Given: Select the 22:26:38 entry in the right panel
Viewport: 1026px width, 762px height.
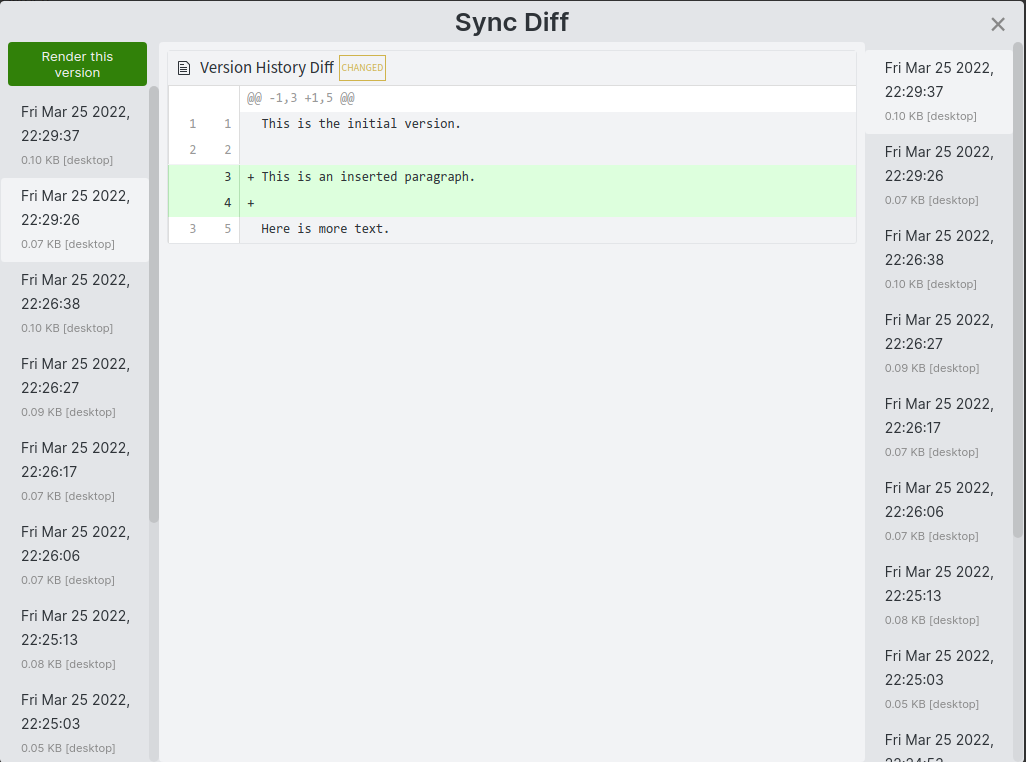Looking at the screenshot, I should 938,258.
